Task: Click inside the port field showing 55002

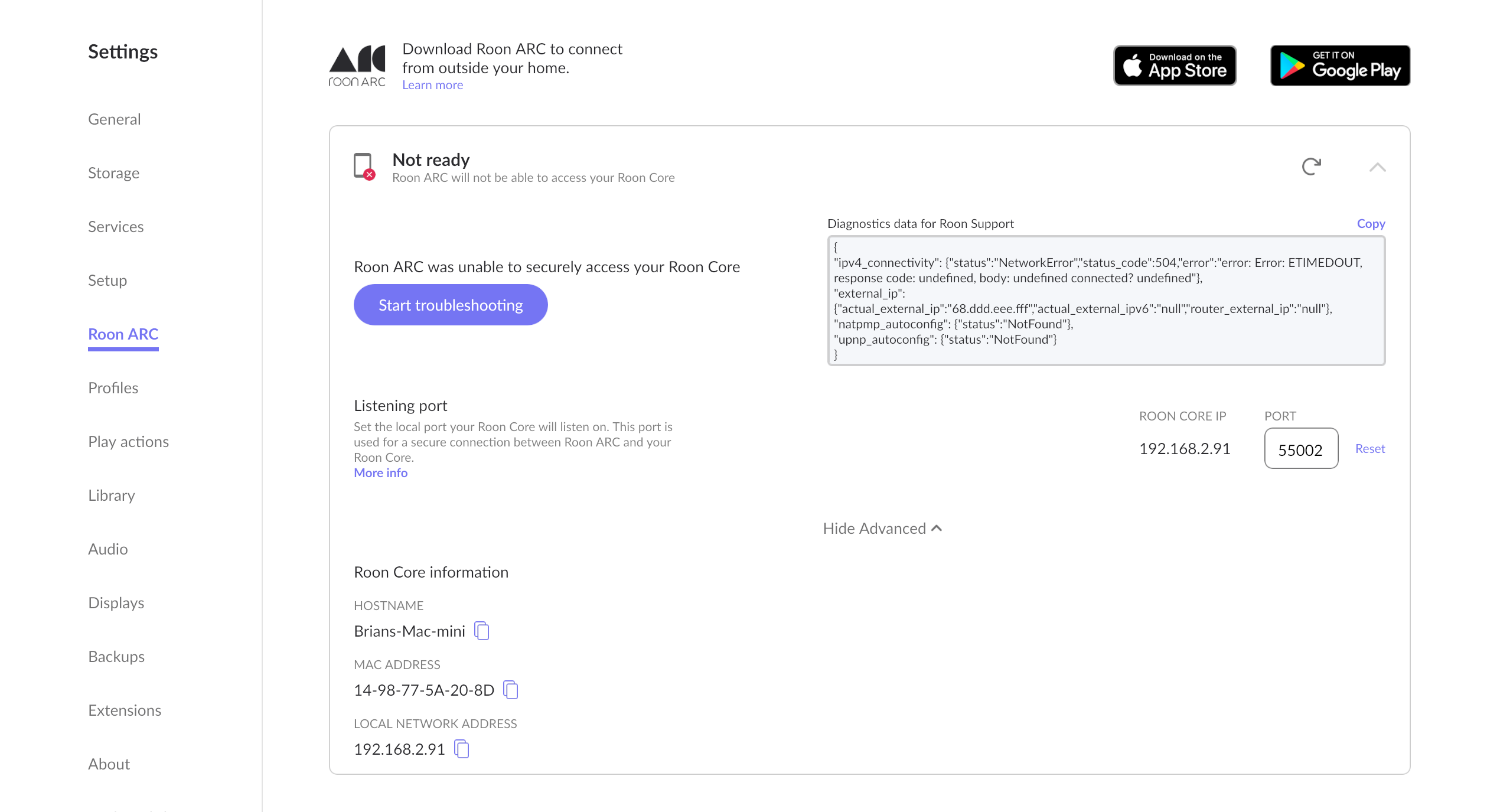Action: click(x=1300, y=449)
